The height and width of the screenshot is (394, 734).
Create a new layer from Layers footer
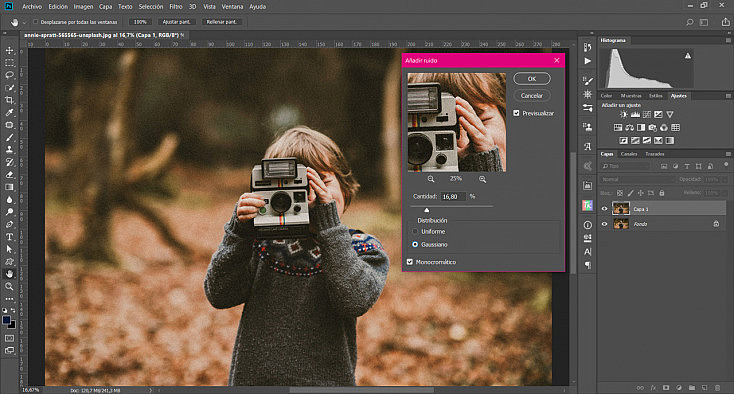click(705, 388)
